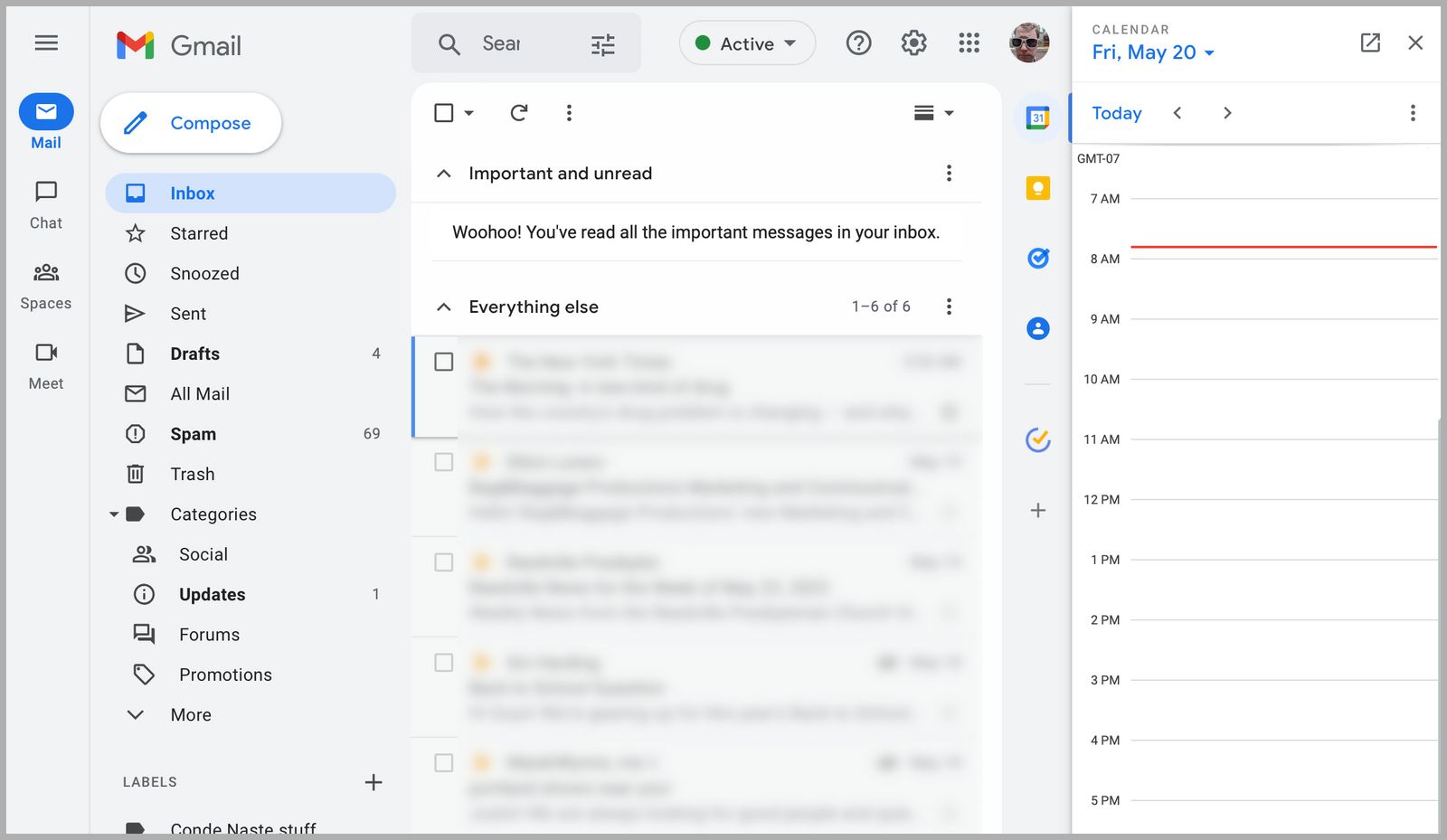Viewport: 1447px width, 840px height.
Task: Collapse the Important and unread section
Action: (444, 173)
